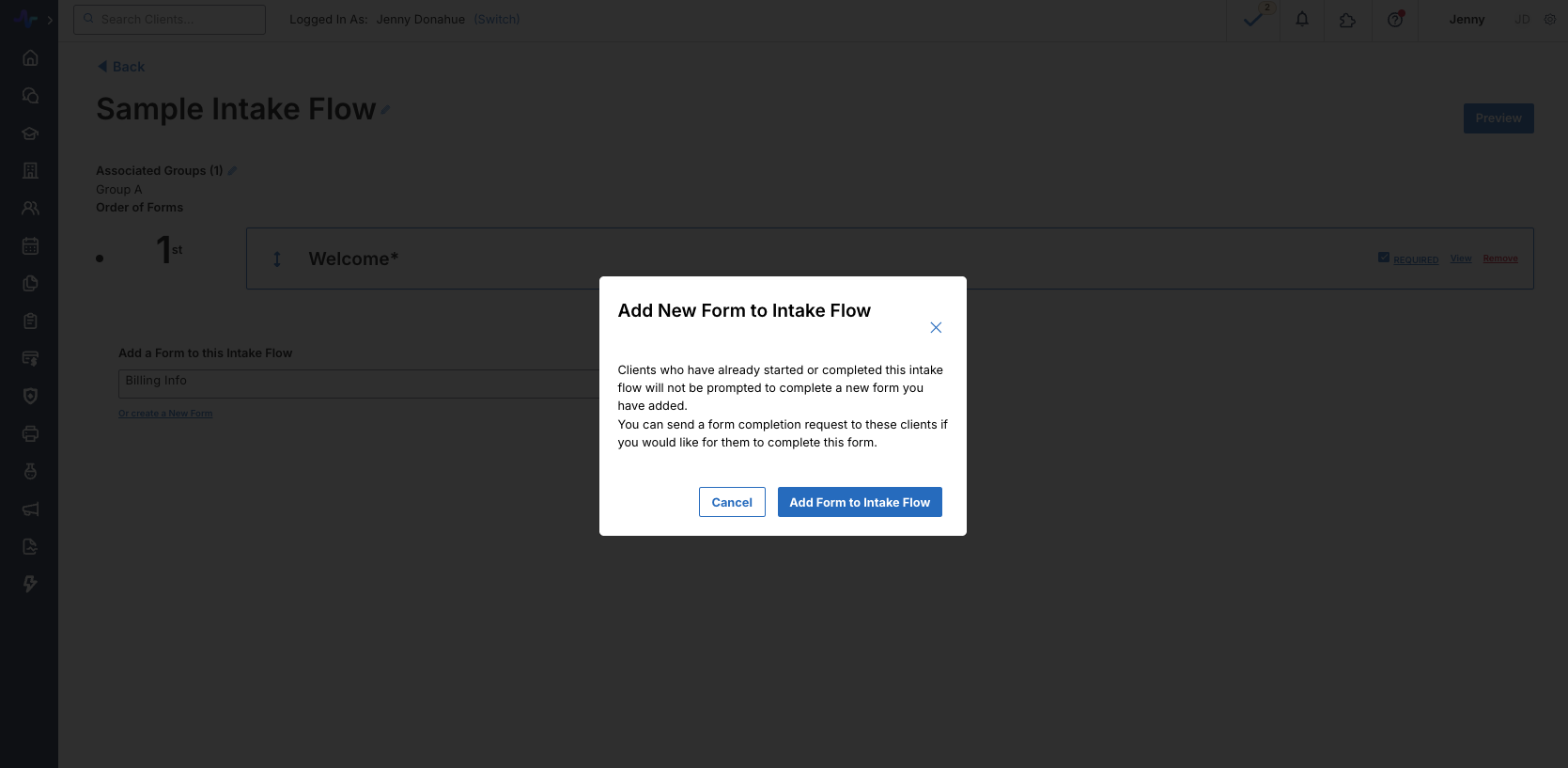This screenshot has height=768, width=1568.
Task: Open the settings gear icon
Action: tap(1550, 19)
